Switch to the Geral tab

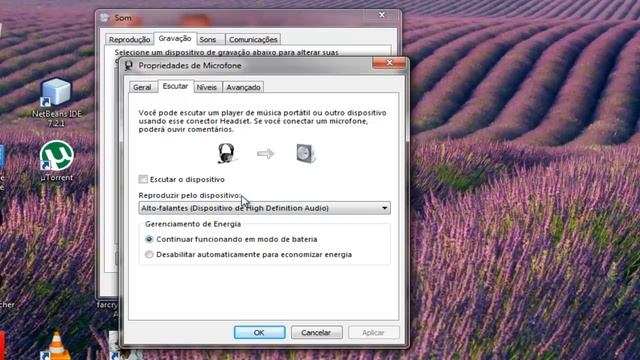(x=142, y=87)
